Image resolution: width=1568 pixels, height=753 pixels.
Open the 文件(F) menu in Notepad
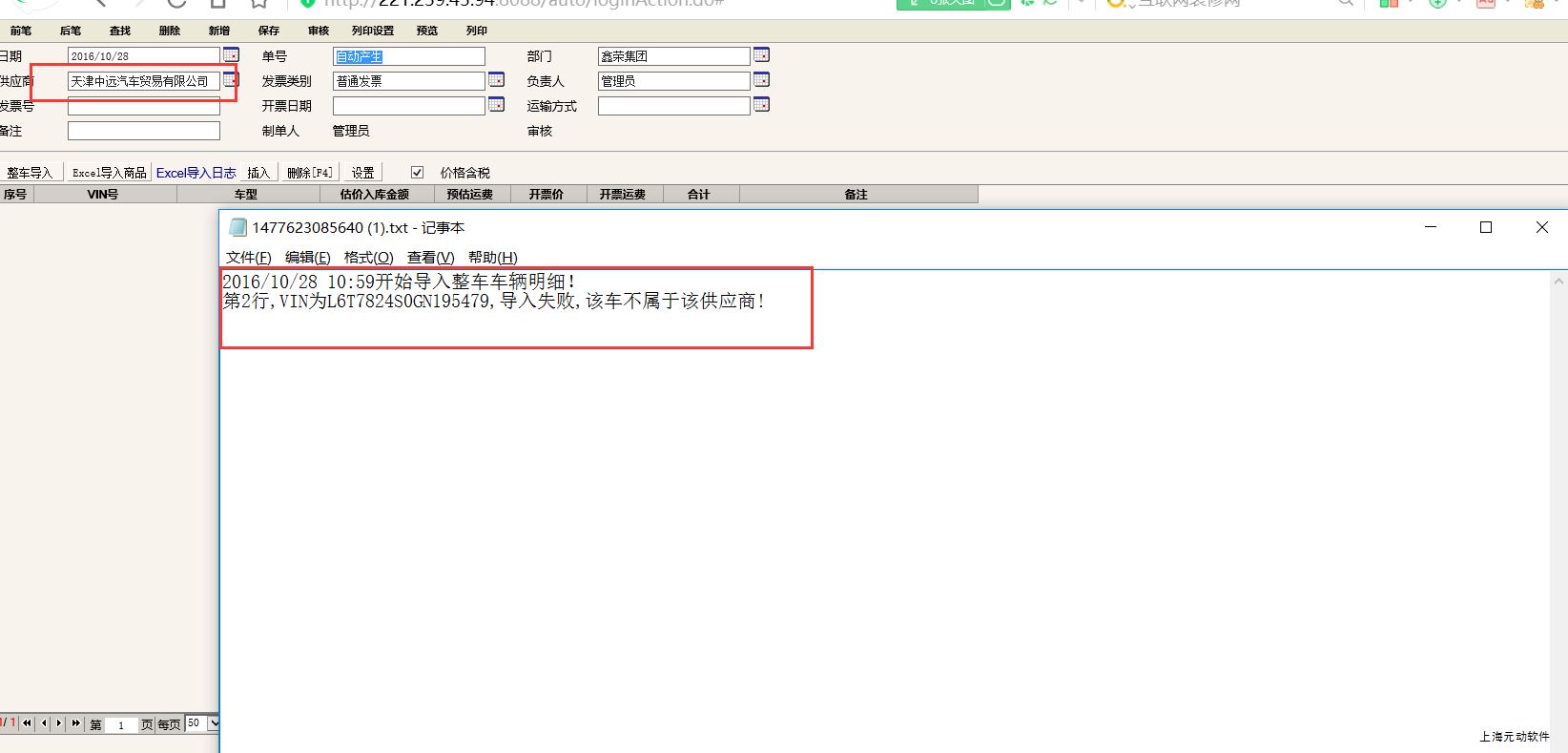[248, 258]
